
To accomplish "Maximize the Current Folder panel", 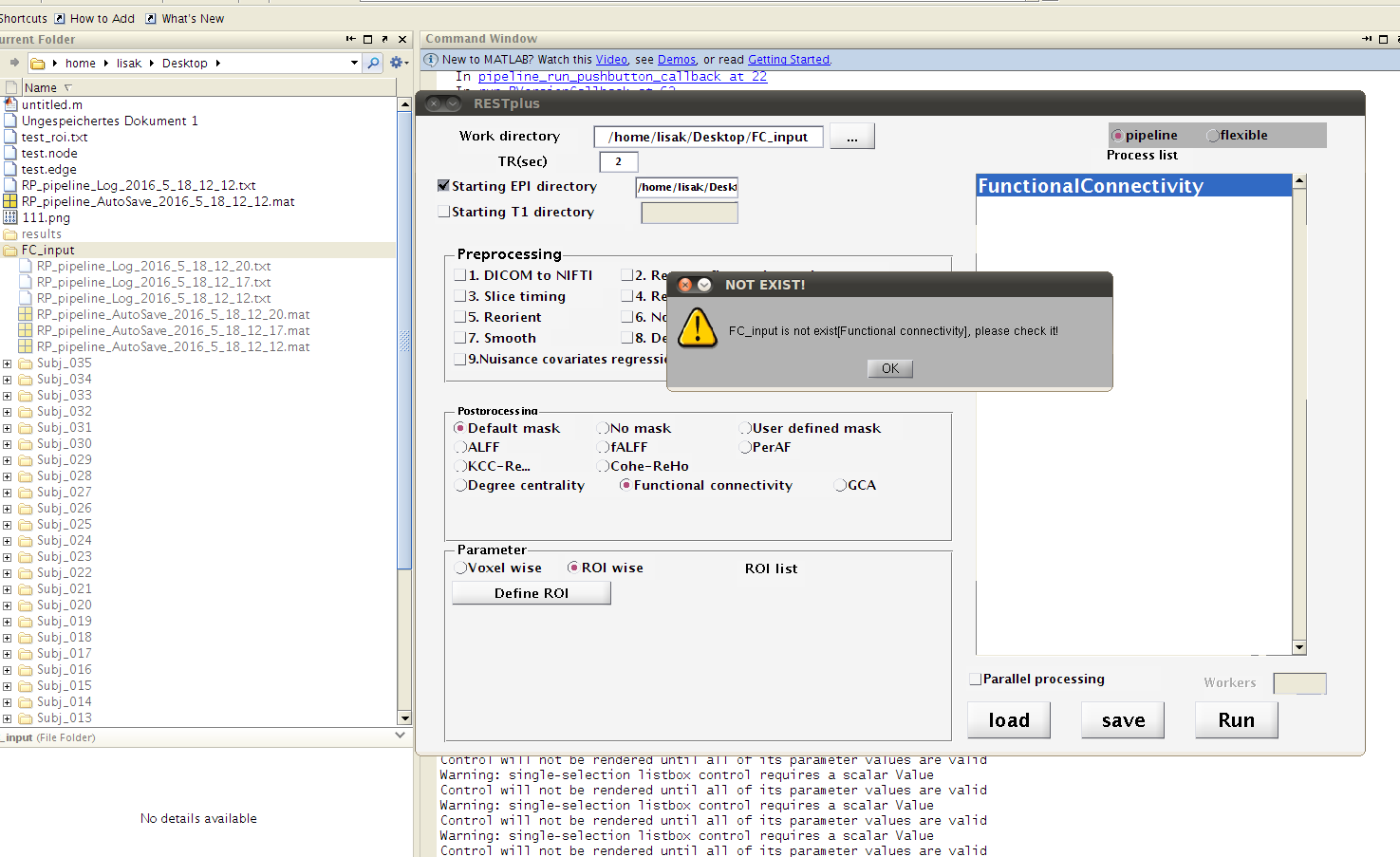I will [367, 39].
